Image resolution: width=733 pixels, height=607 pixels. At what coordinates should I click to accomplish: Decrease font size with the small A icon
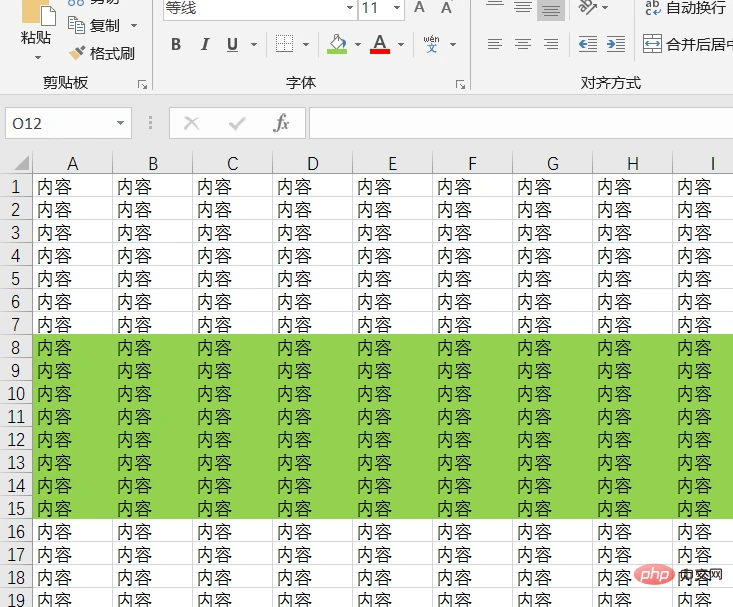446,8
